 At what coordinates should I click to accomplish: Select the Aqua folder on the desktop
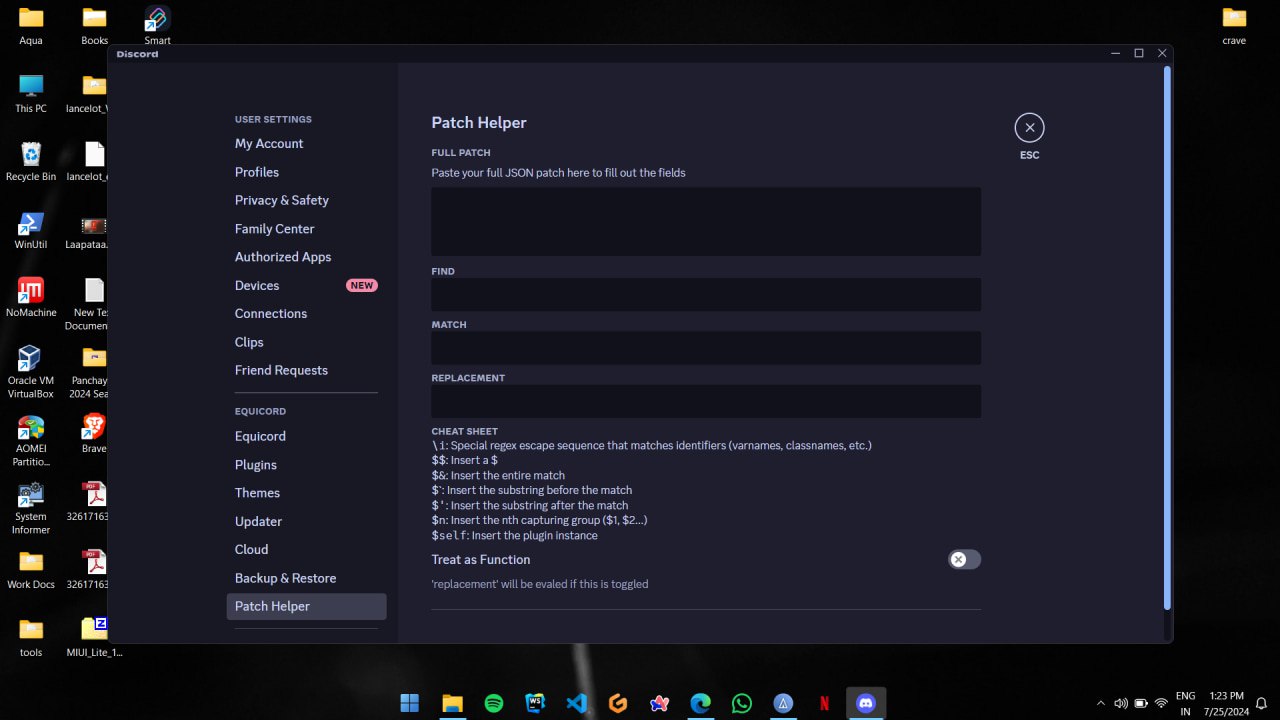pos(31,26)
